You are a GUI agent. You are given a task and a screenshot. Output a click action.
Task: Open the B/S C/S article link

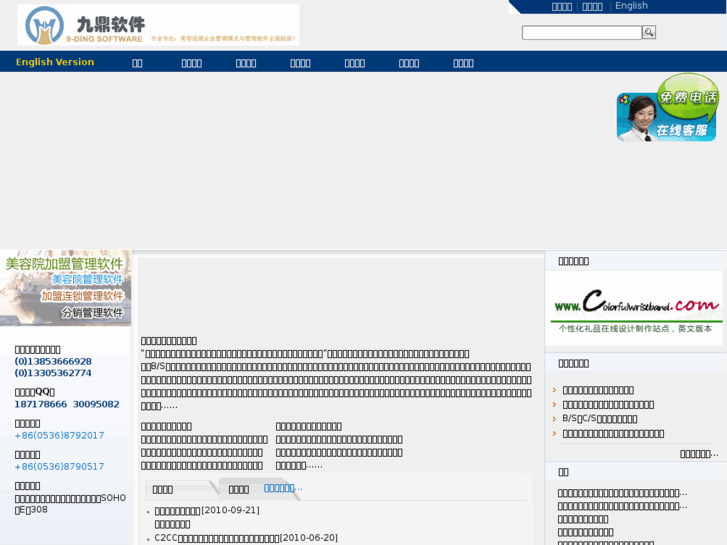[599, 419]
